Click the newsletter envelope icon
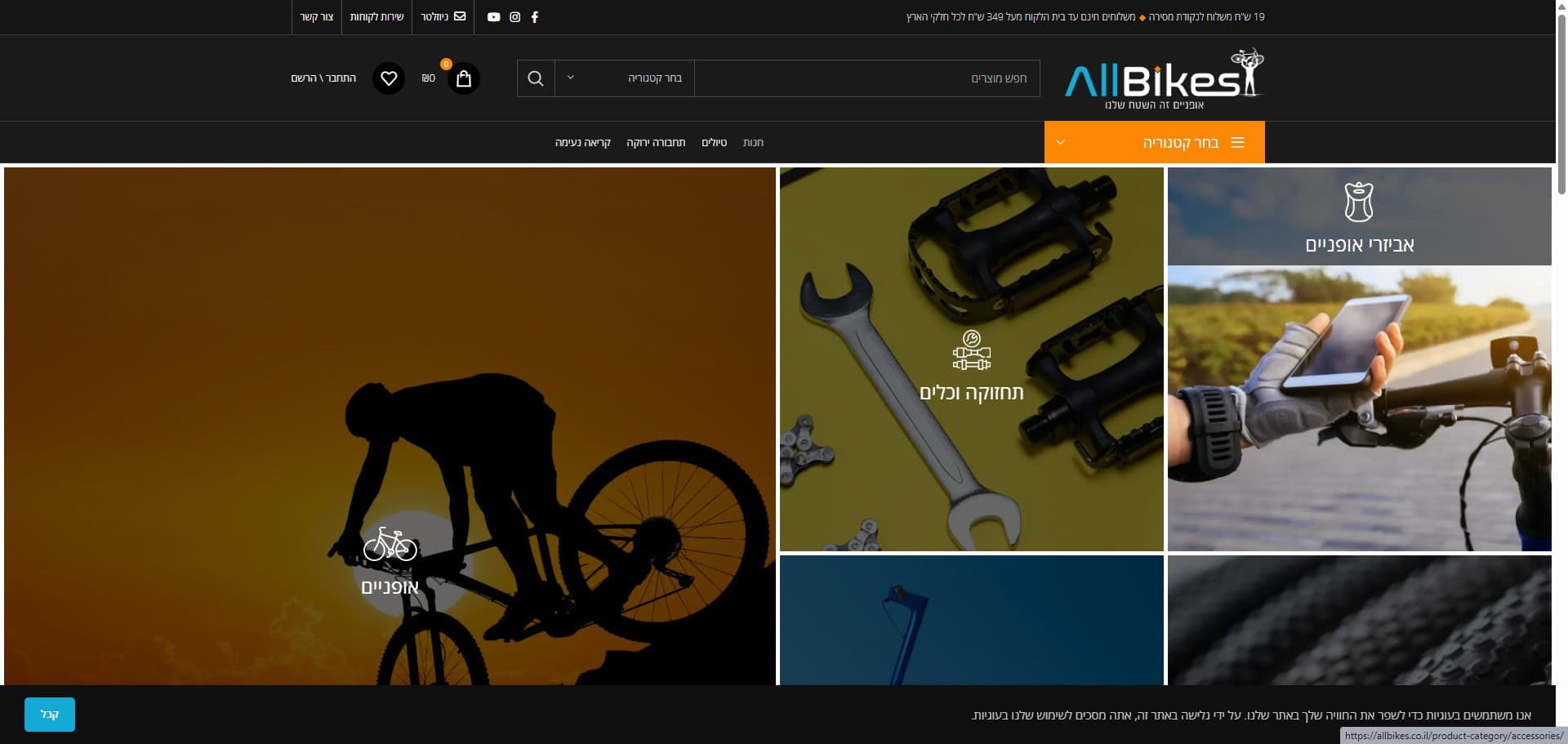Image resolution: width=1568 pixels, height=744 pixels. pos(460,16)
